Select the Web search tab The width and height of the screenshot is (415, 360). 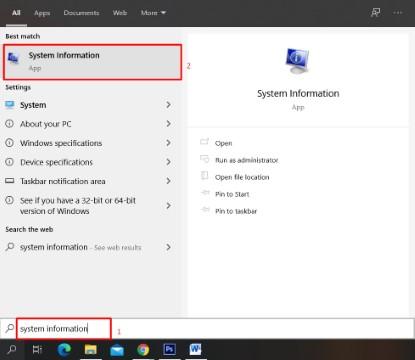120,13
